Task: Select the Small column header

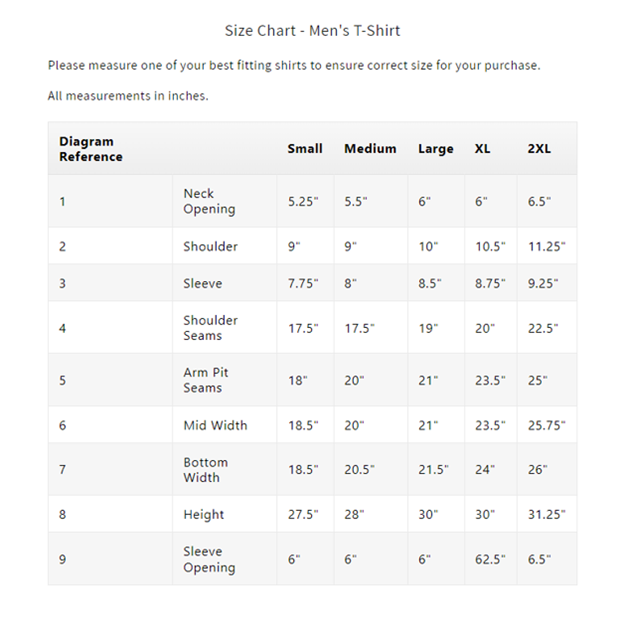Action: 305,149
